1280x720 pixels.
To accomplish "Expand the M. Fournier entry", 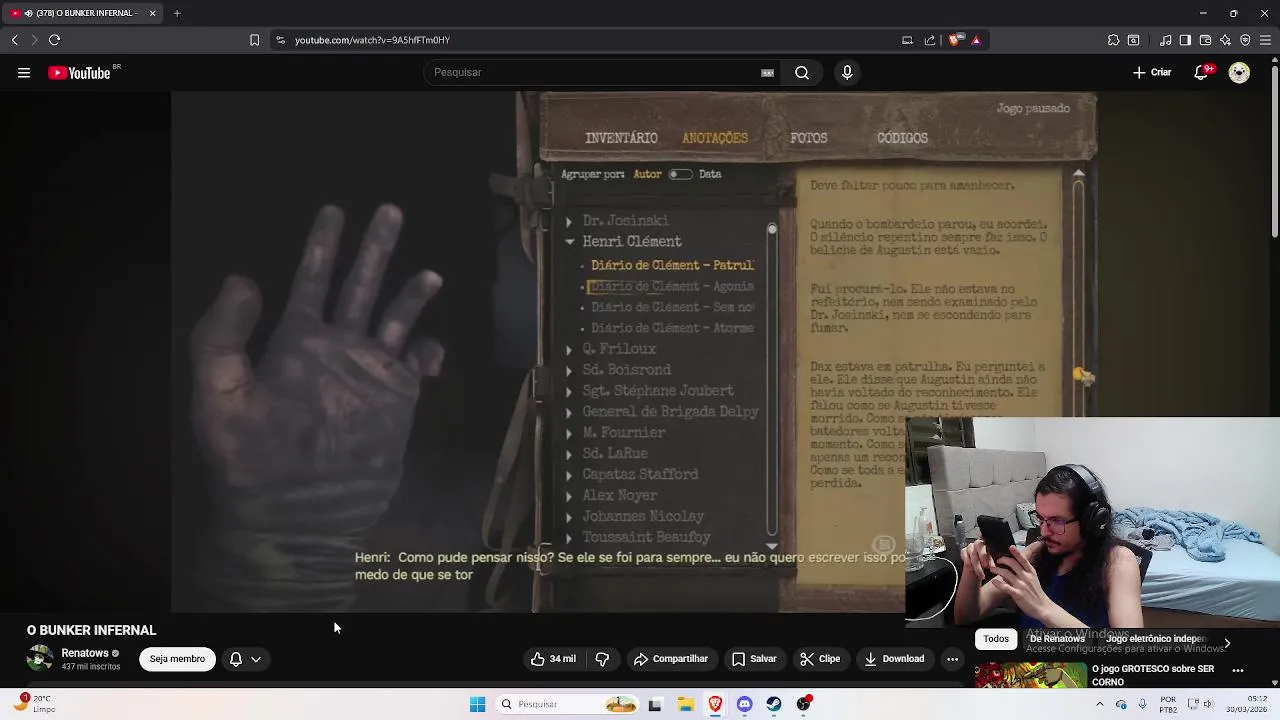I will pyautogui.click(x=569, y=433).
